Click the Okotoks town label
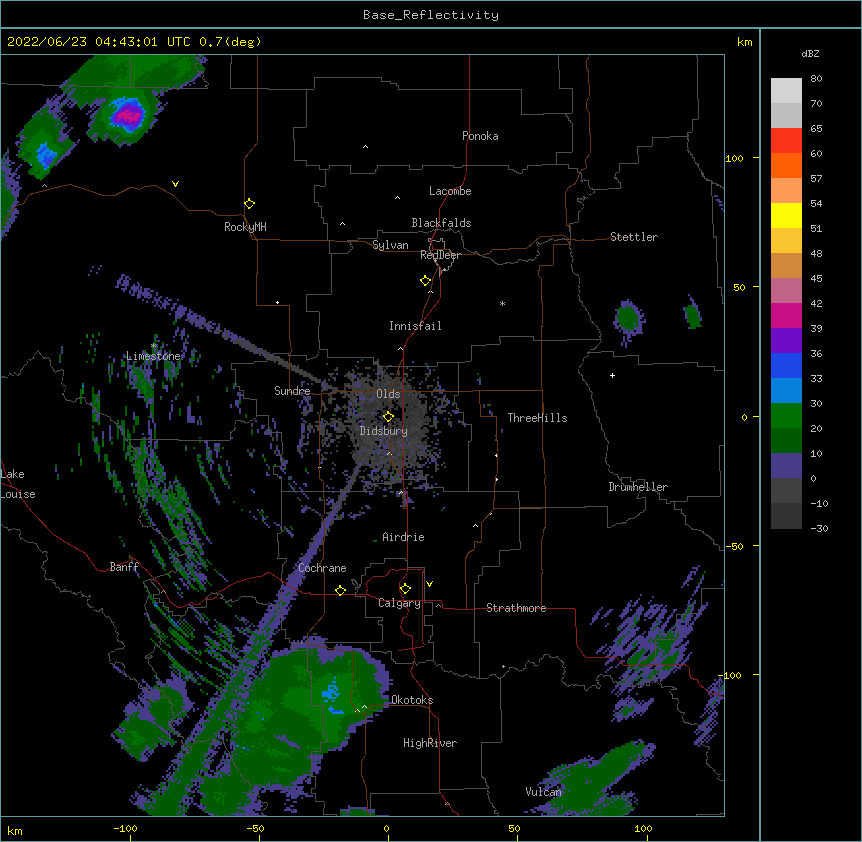The image size is (862, 842). (412, 700)
